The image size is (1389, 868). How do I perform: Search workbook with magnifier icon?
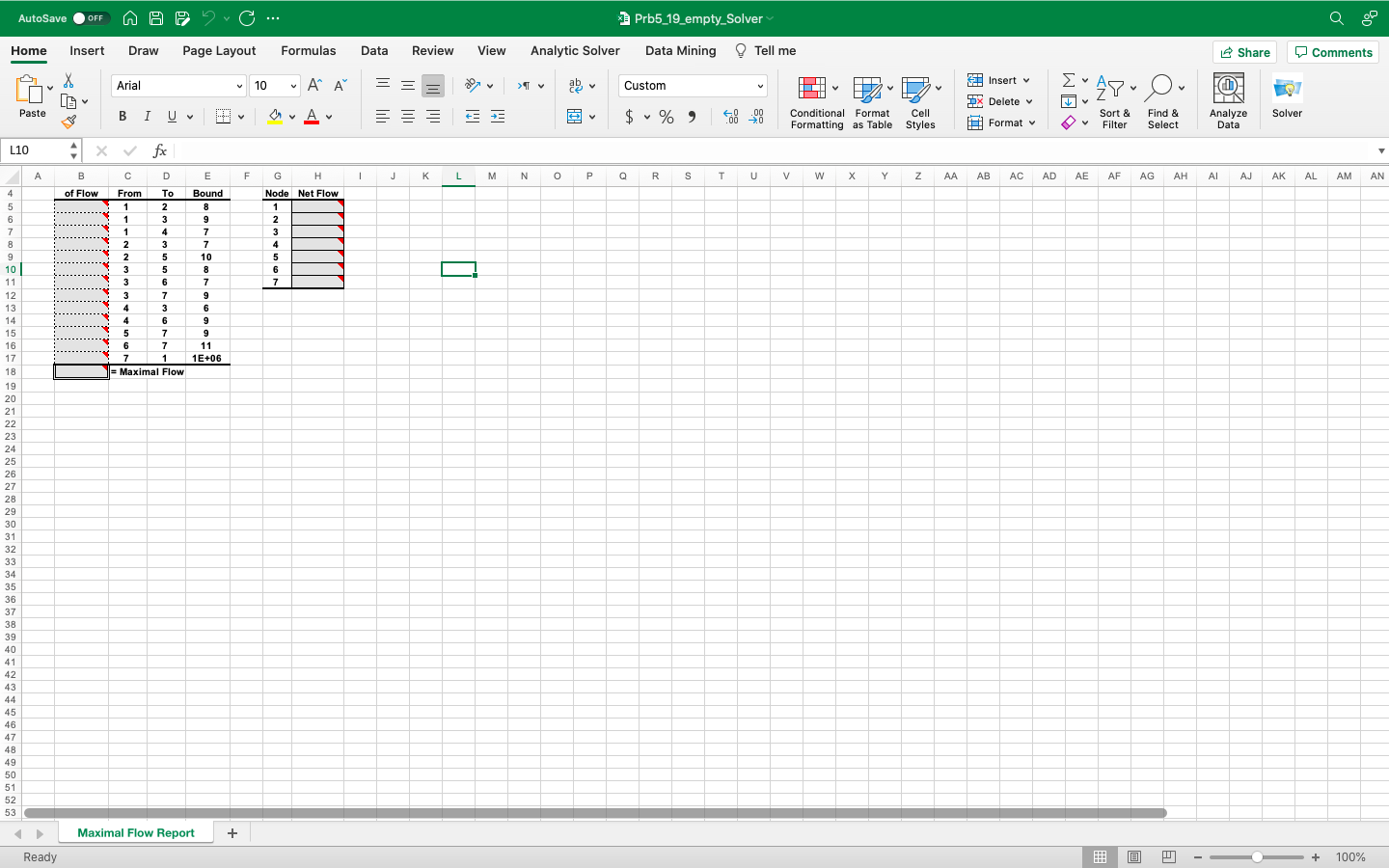(x=1337, y=18)
